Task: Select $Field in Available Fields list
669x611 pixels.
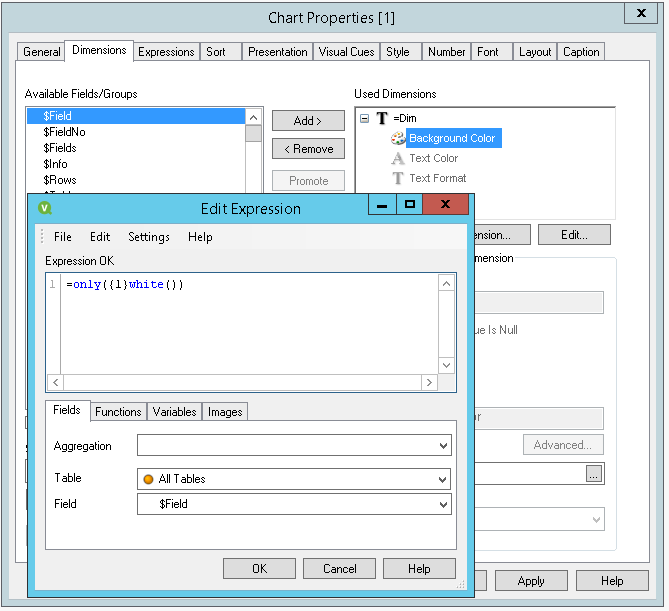Action: click(x=136, y=116)
